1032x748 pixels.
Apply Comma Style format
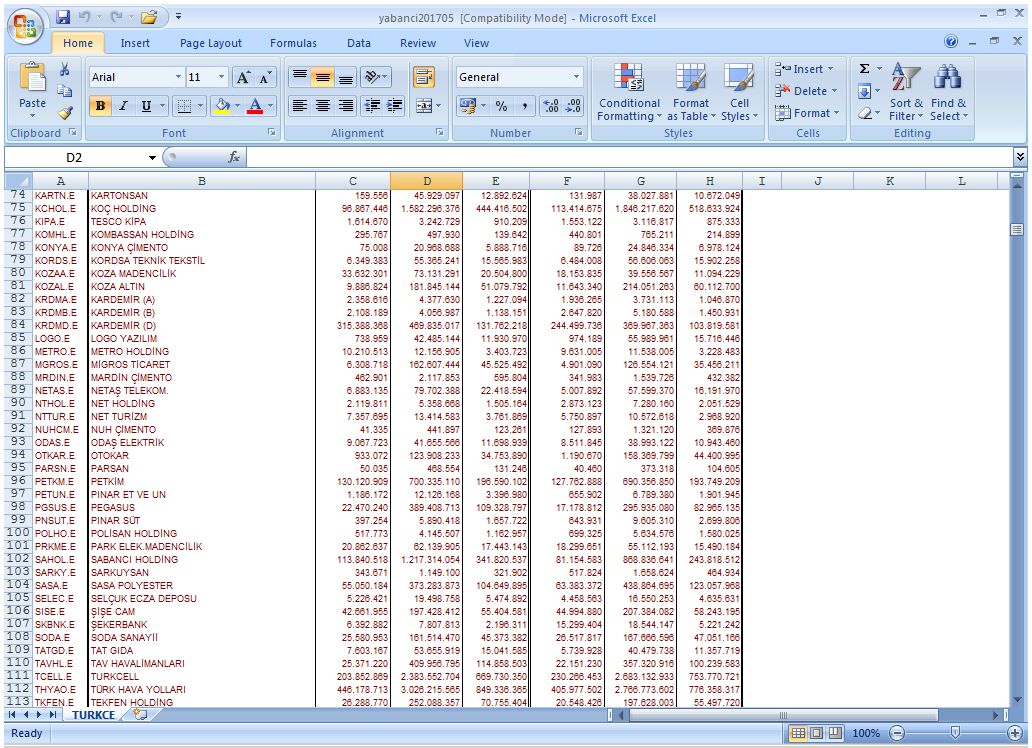(525, 105)
